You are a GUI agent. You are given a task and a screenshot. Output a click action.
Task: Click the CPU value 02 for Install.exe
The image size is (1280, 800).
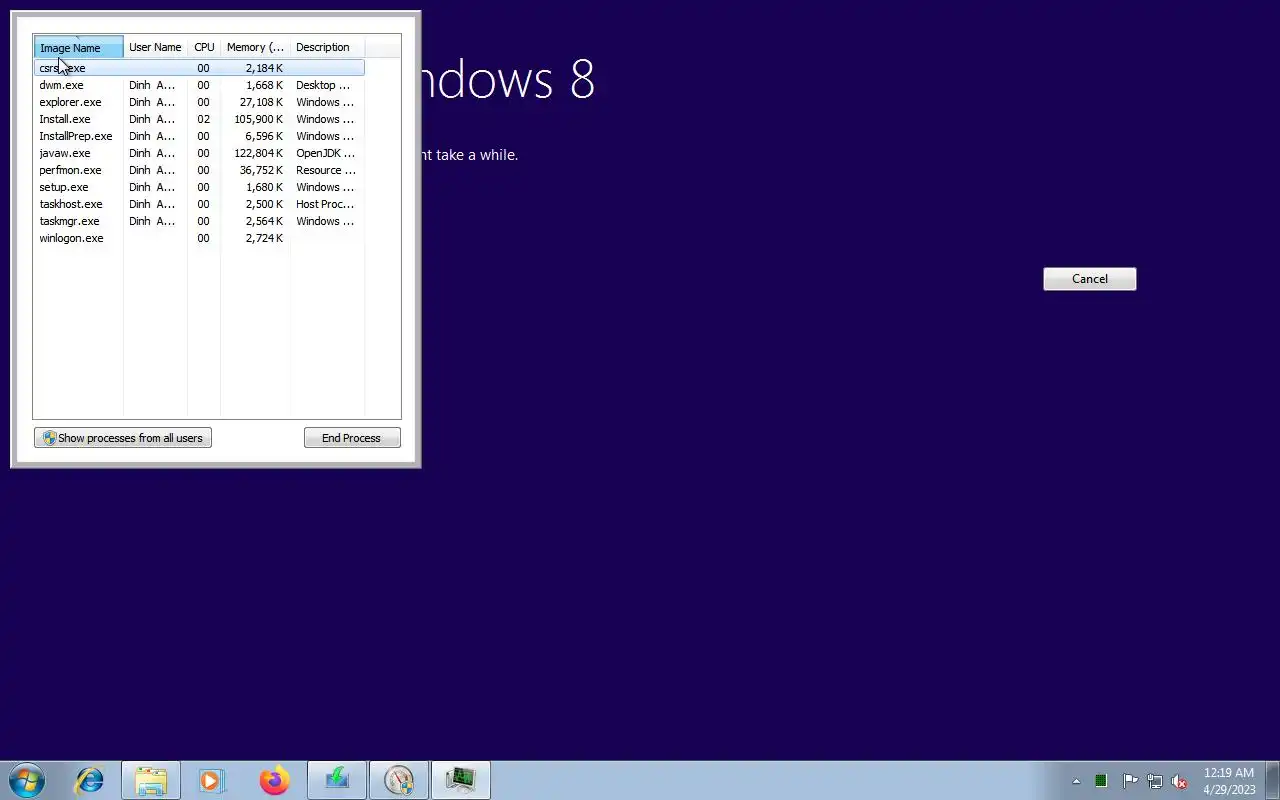(x=204, y=119)
